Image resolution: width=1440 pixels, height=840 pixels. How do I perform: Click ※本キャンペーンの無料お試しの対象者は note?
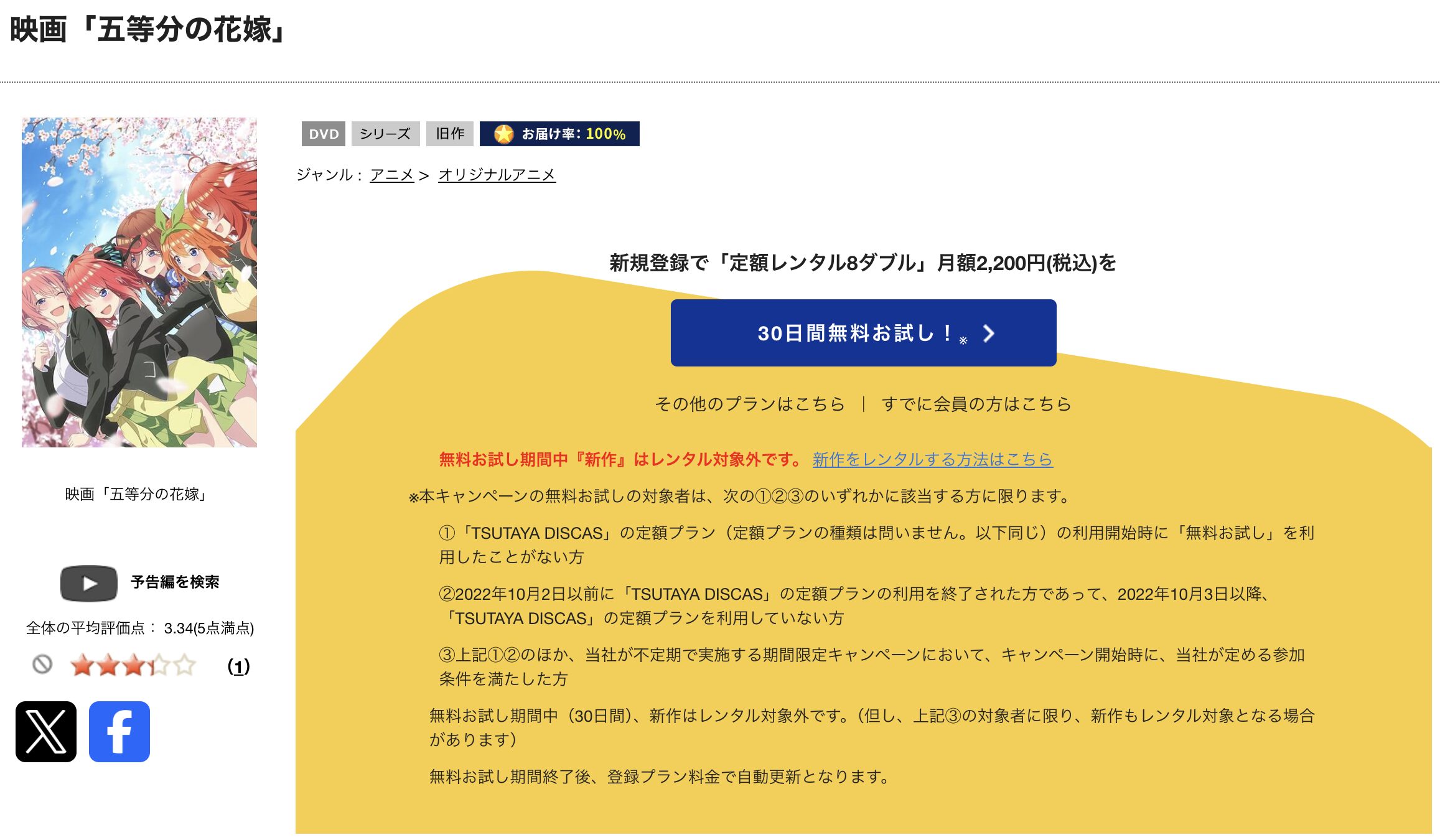coord(739,496)
